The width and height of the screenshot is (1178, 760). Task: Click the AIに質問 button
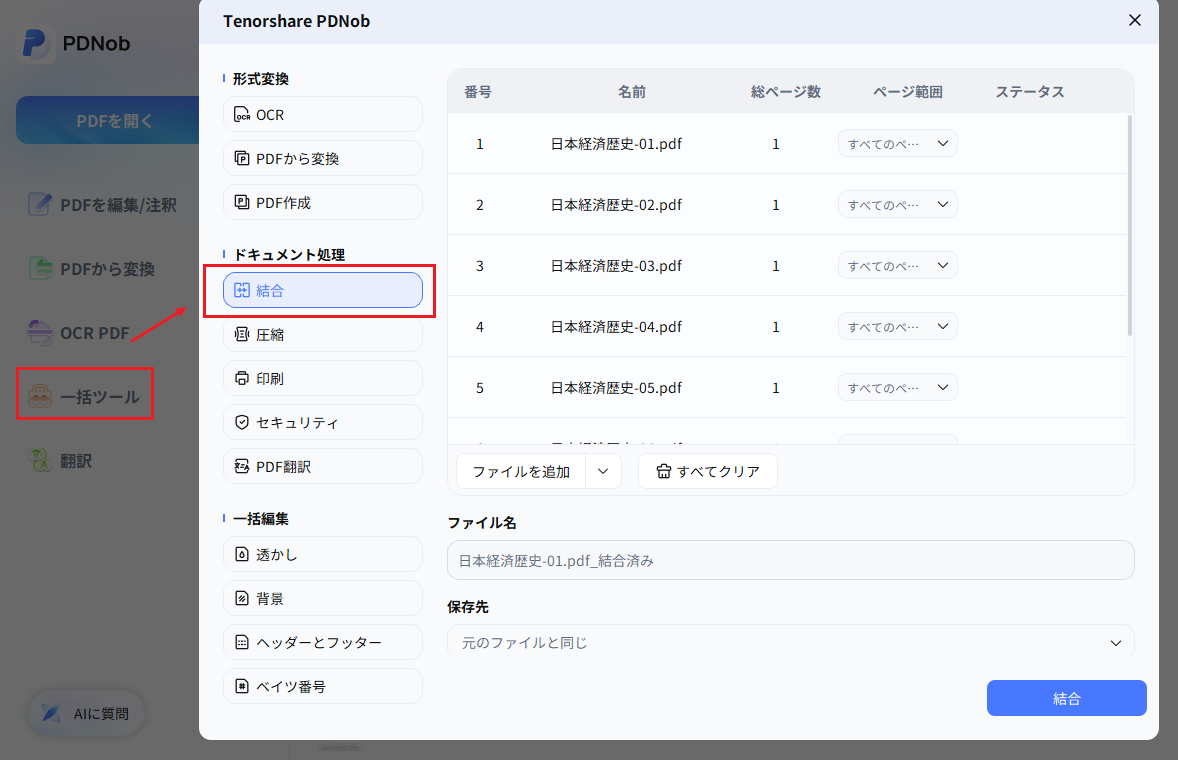coord(86,713)
